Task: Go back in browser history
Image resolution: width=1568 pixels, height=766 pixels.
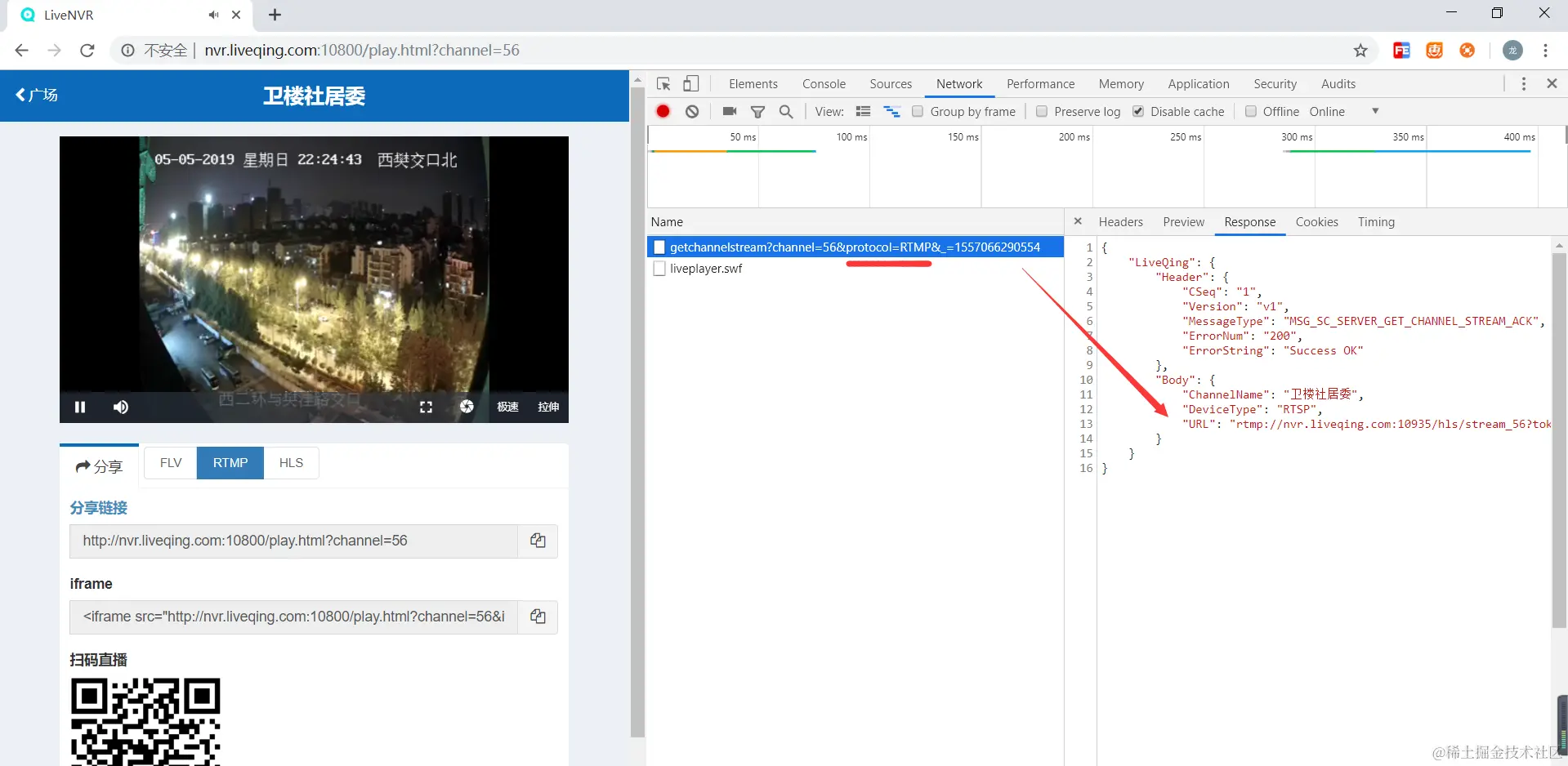Action: 22,51
